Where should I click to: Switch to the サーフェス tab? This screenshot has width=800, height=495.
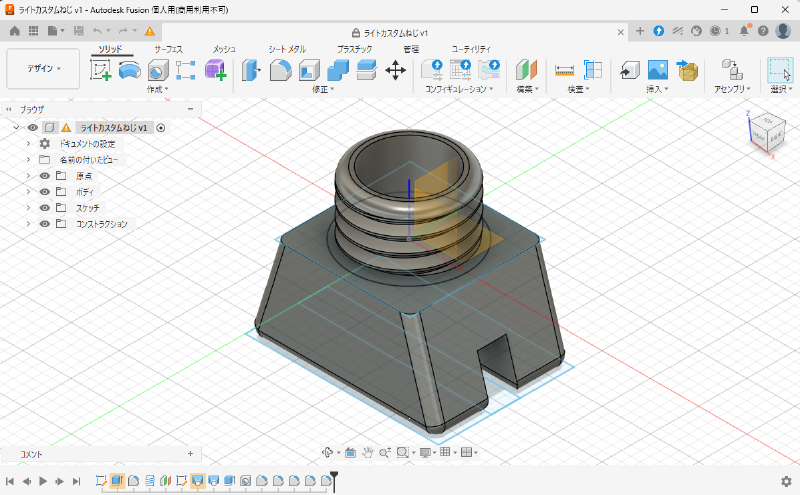click(168, 49)
